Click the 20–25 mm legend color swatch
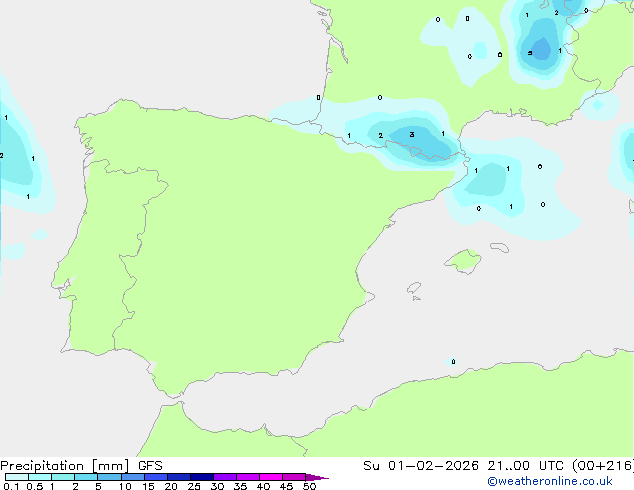The image size is (634, 490). click(178, 477)
